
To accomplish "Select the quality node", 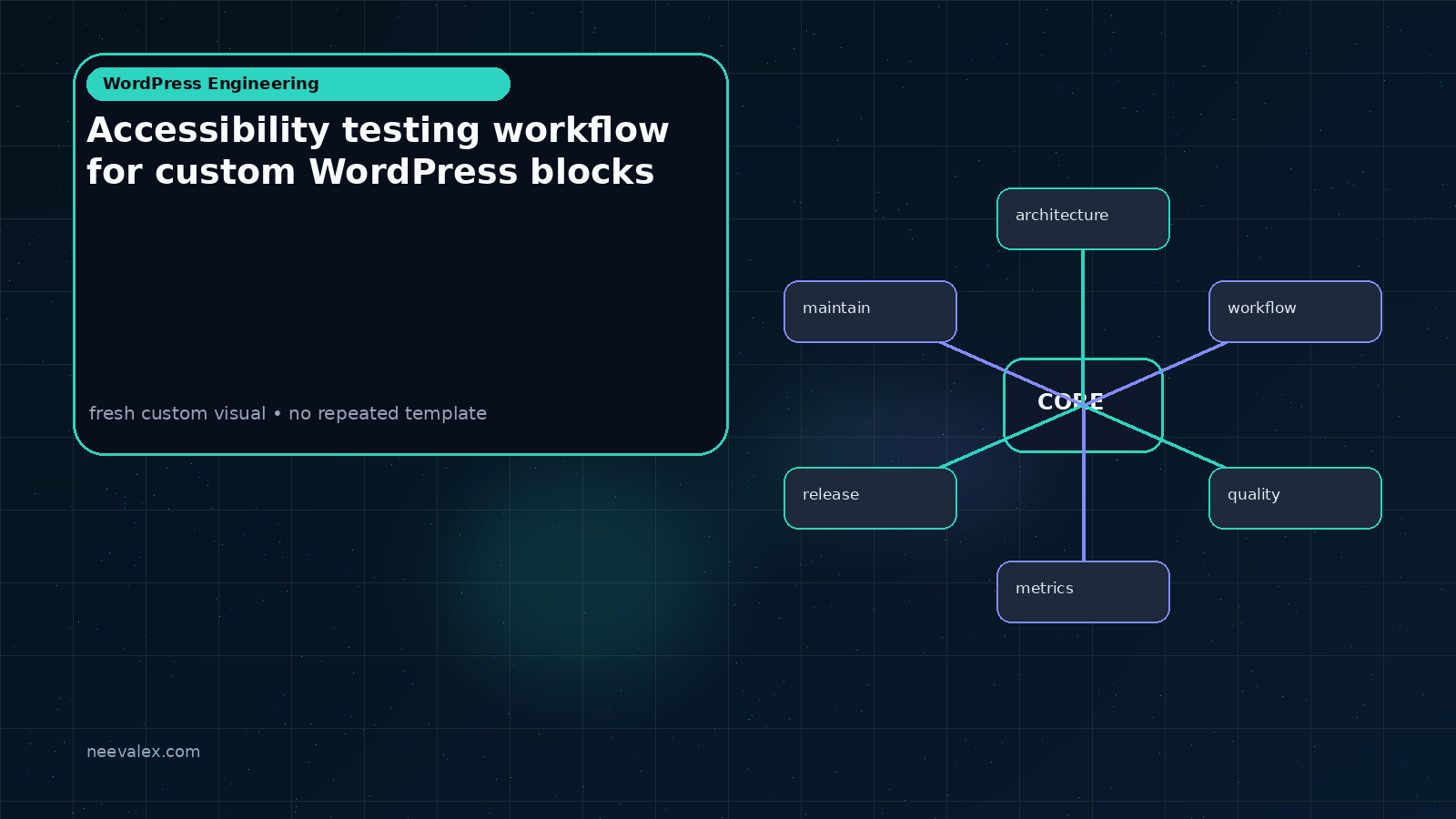I will (1295, 498).
